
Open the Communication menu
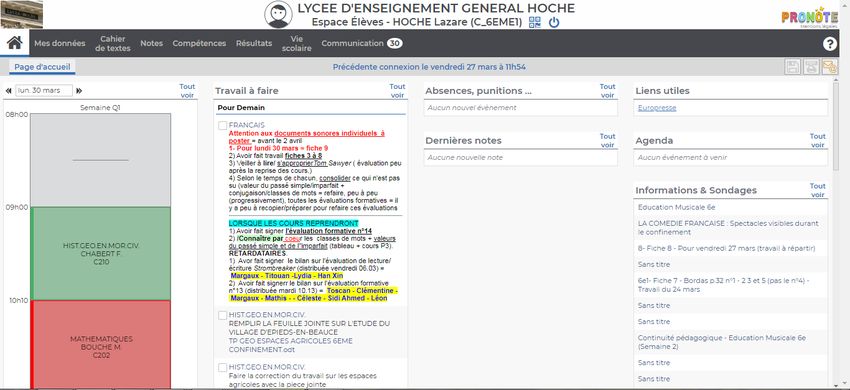click(362, 43)
